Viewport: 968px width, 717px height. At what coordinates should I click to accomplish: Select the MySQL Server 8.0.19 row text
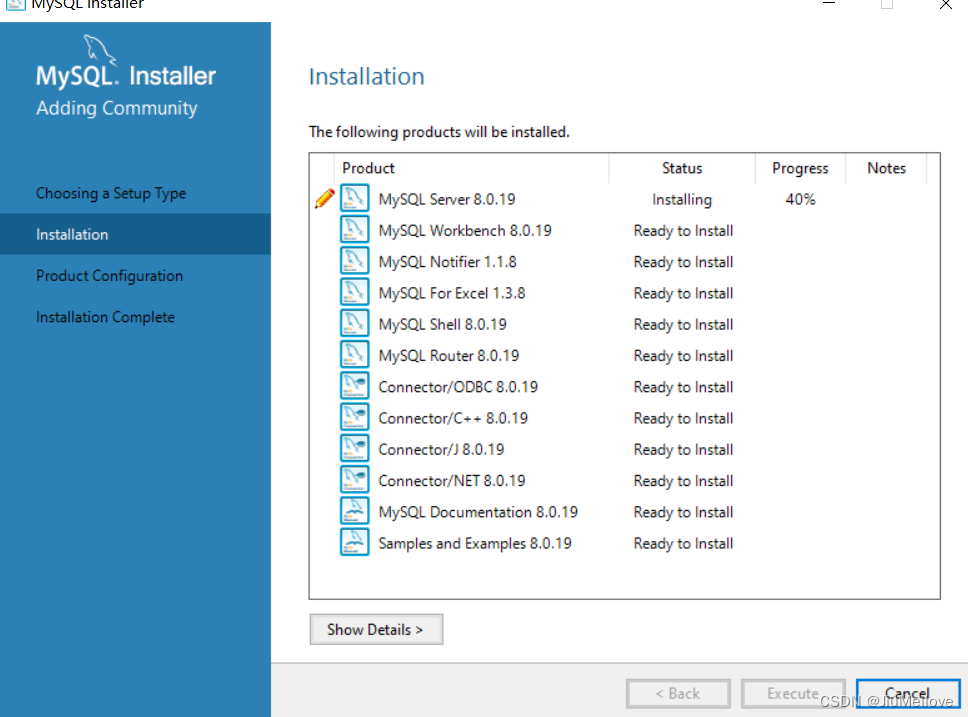coord(447,199)
